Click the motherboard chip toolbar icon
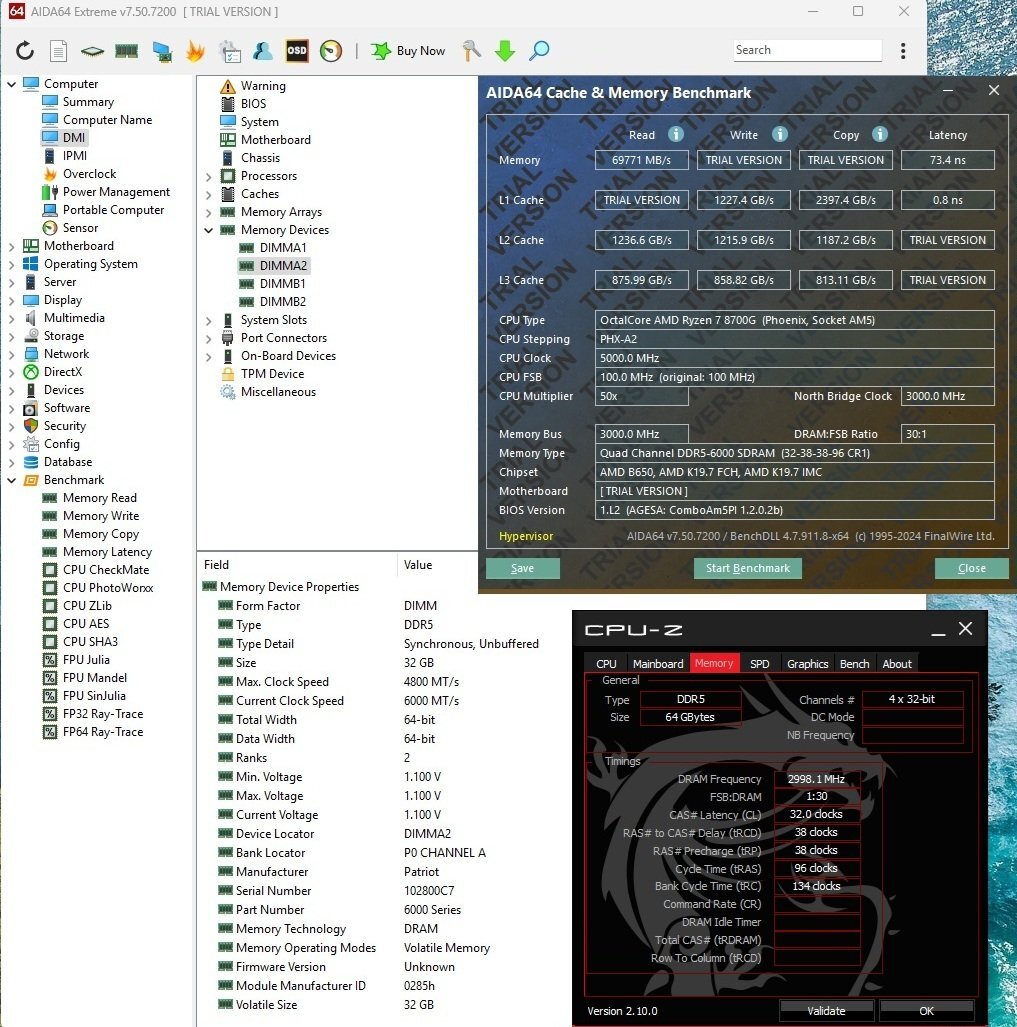Image resolution: width=1017 pixels, height=1027 pixels. tap(92, 50)
